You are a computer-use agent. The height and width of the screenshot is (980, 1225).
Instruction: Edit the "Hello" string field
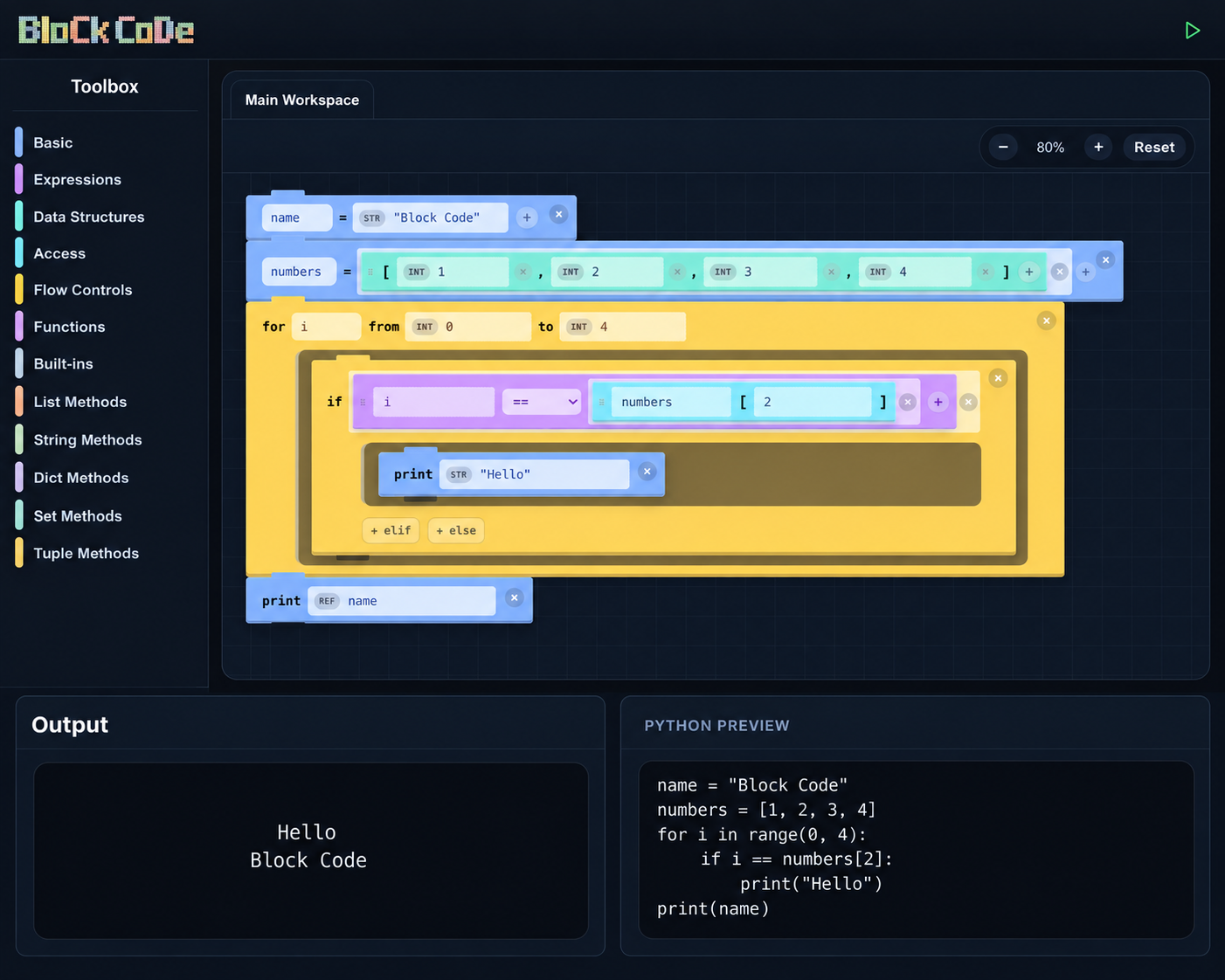534,474
